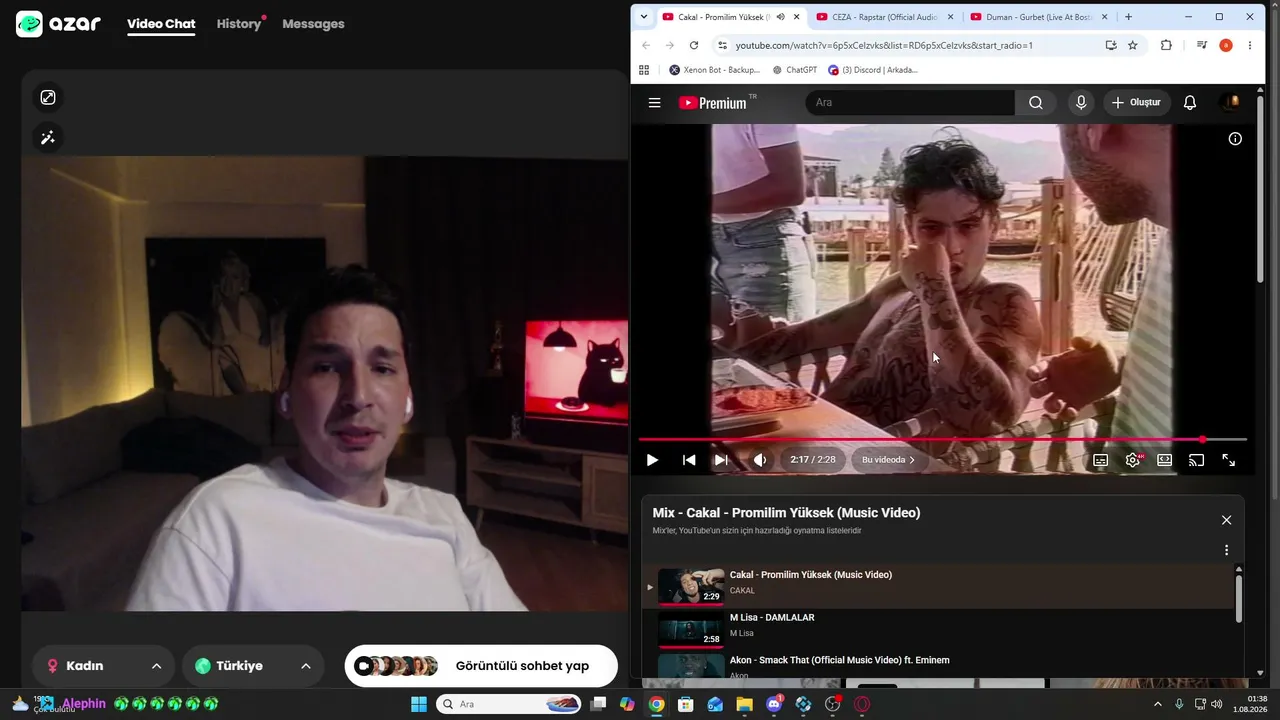Open the Messages tab in Azar
Screen dimensions: 1280x720
tap(313, 24)
